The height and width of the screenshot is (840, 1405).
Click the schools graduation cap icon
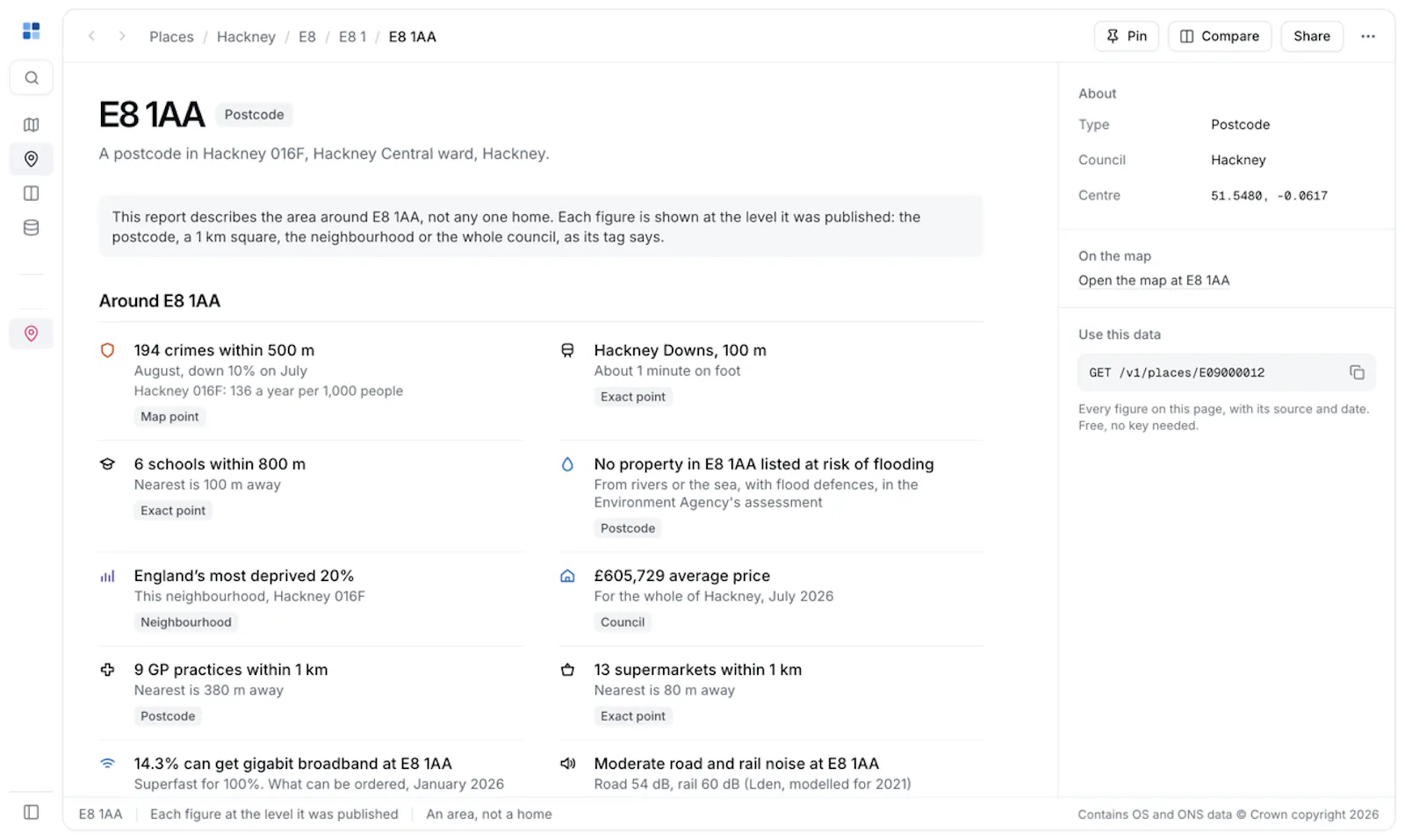point(107,463)
